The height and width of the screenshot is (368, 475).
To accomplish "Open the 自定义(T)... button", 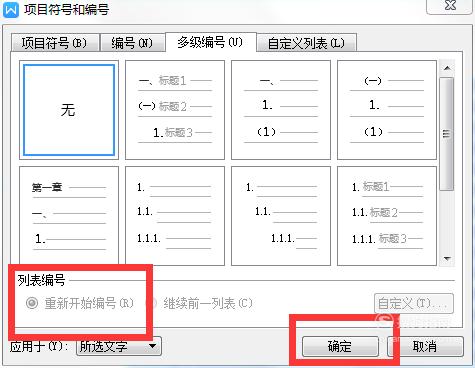I will (414, 303).
